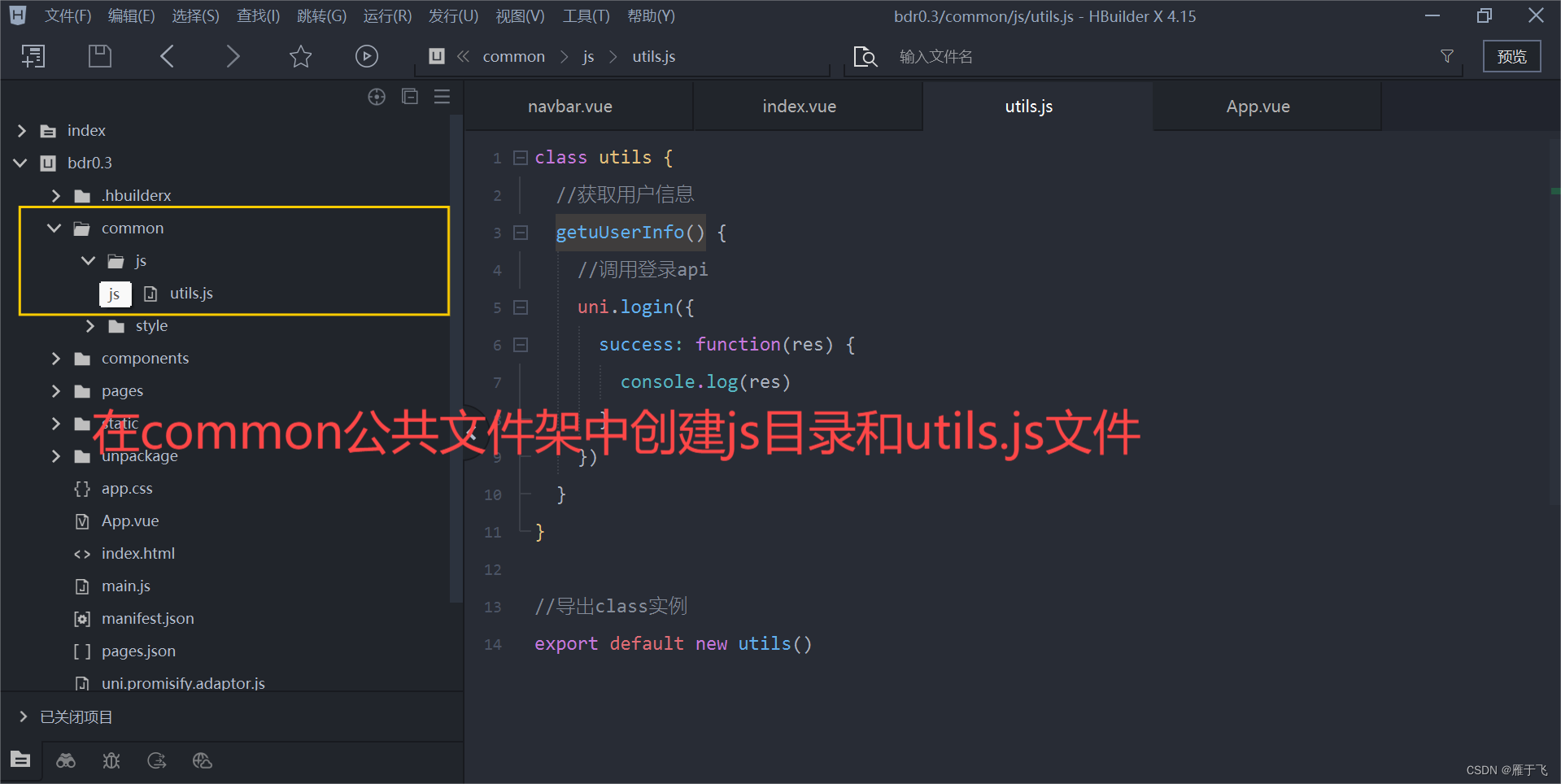The width and height of the screenshot is (1561, 784).
Task: Open the 发行(U) menu
Action: pyautogui.click(x=453, y=16)
